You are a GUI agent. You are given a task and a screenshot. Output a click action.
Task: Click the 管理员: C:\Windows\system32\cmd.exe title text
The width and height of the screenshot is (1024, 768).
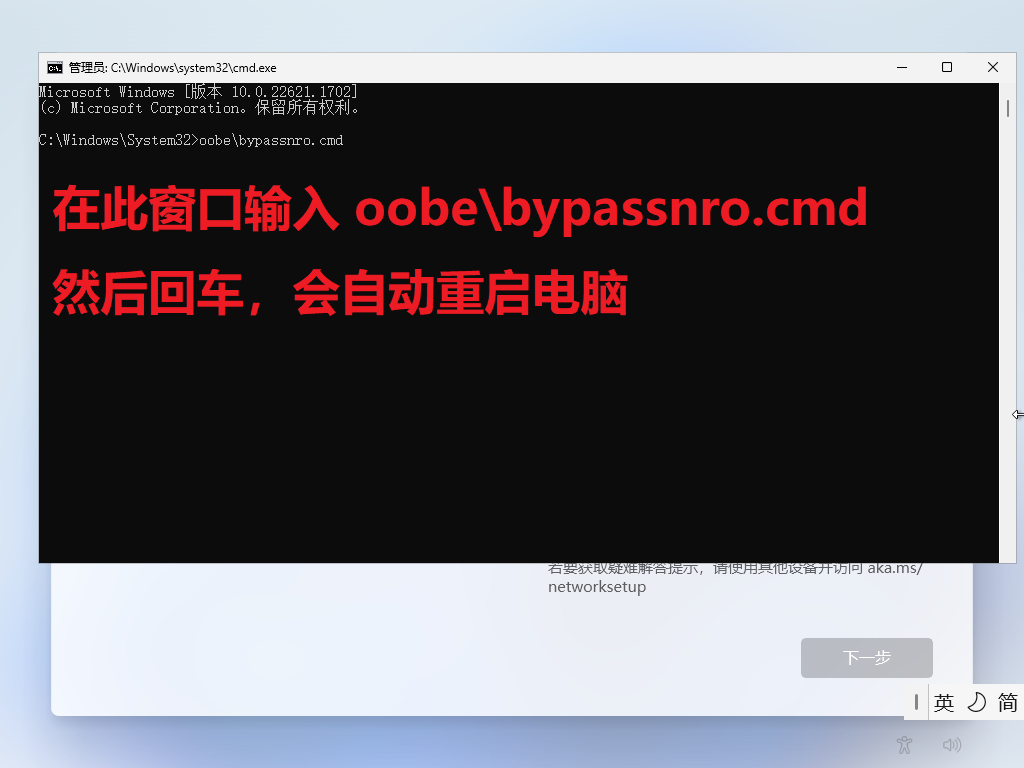click(x=172, y=68)
